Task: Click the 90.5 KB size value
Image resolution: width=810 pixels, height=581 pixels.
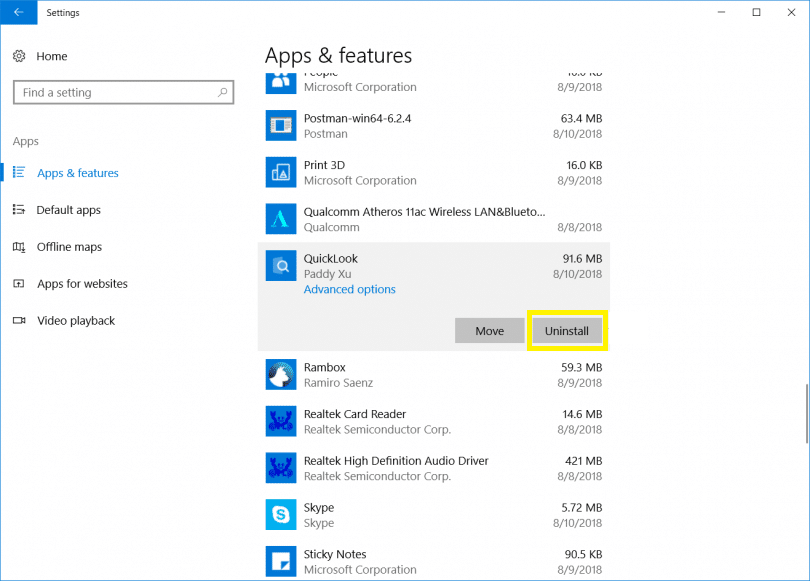Action: 583,554
